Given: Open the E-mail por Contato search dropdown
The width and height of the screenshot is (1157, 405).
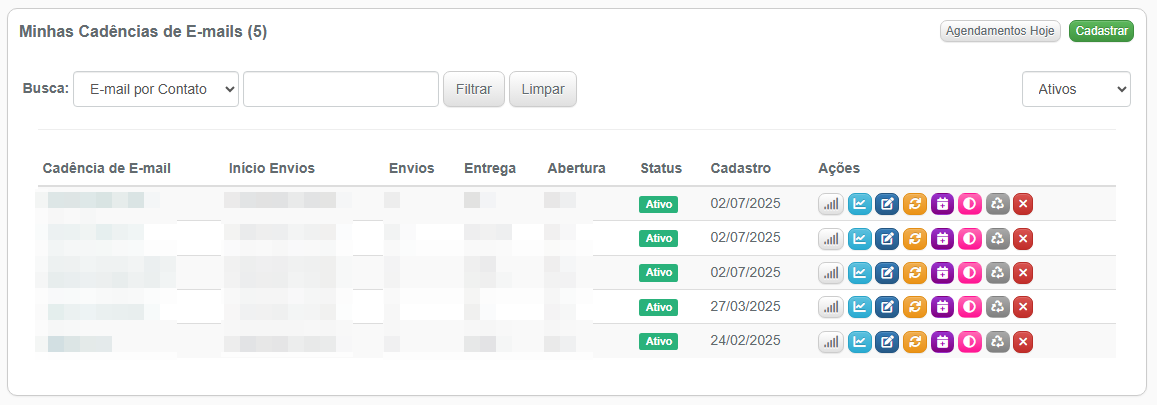Looking at the screenshot, I should click(x=156, y=89).
